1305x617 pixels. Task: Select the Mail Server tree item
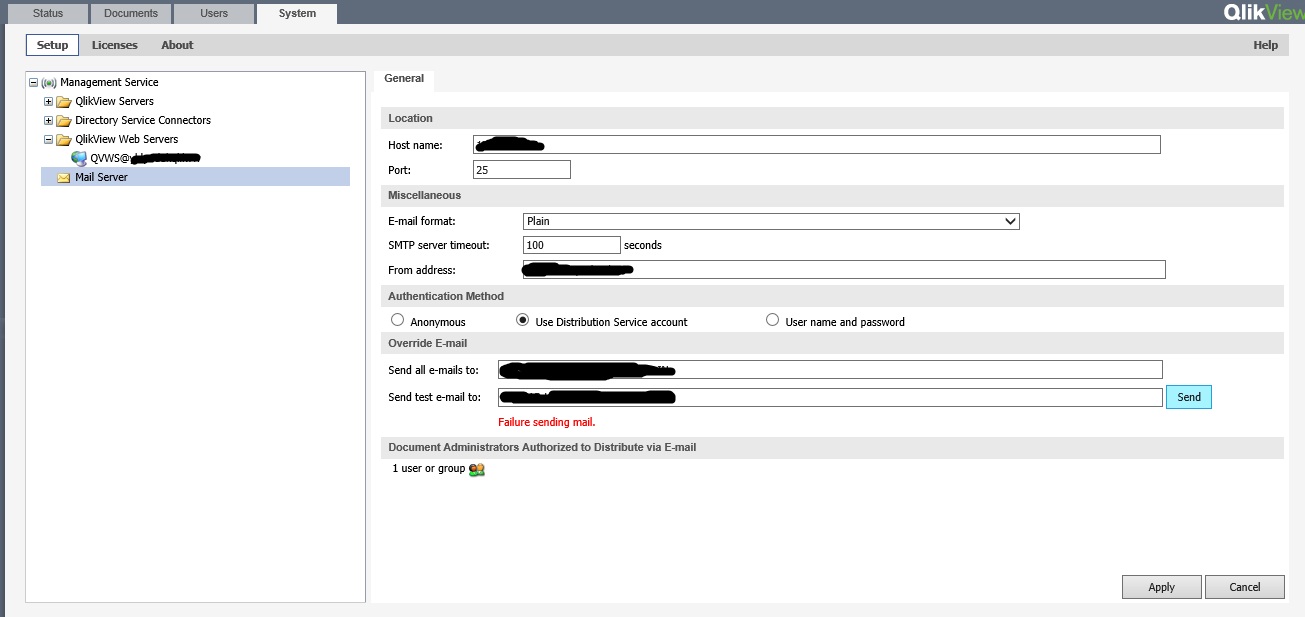pyautogui.click(x=195, y=177)
